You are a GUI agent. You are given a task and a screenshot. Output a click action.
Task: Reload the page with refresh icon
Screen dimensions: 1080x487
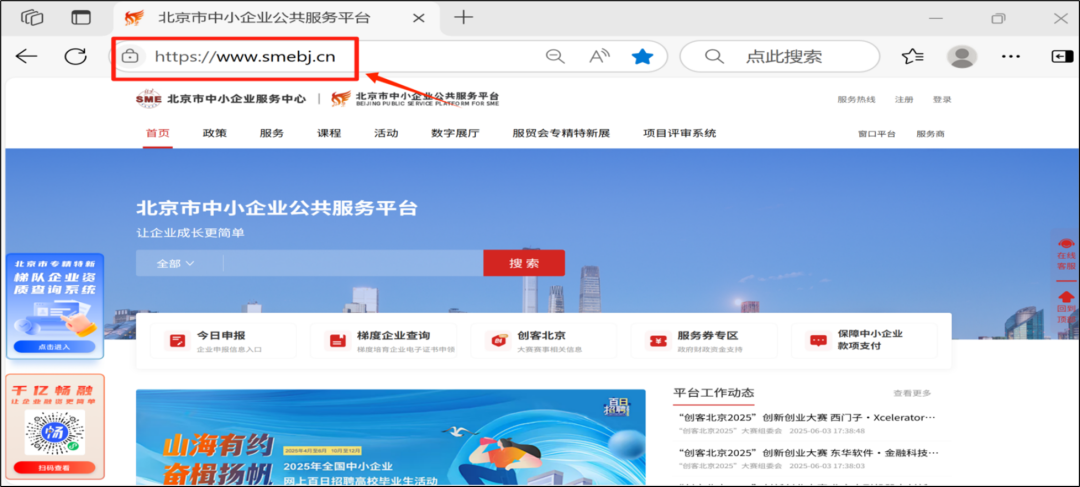point(75,56)
